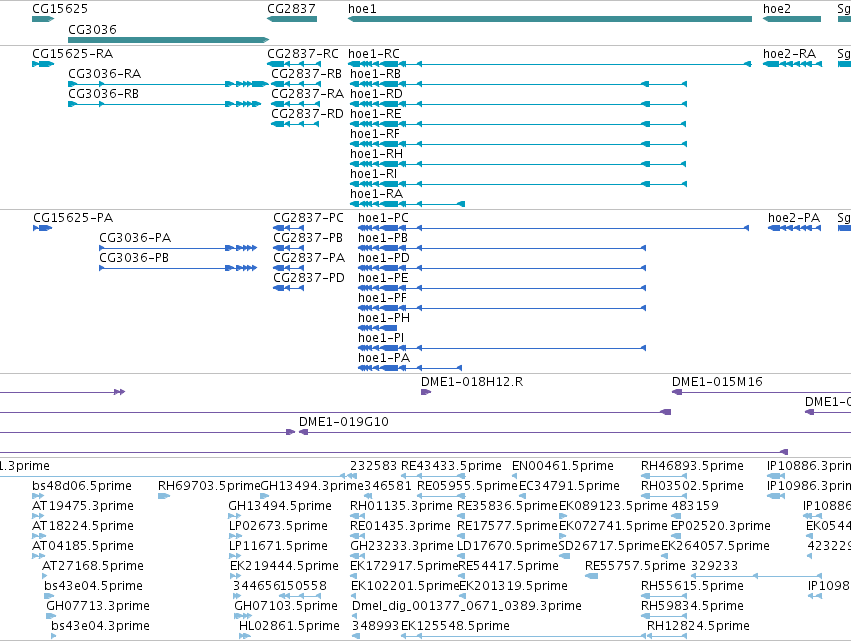851x641 pixels.
Task: Select the hoe1-RE transcript label
Action: pos(376,114)
